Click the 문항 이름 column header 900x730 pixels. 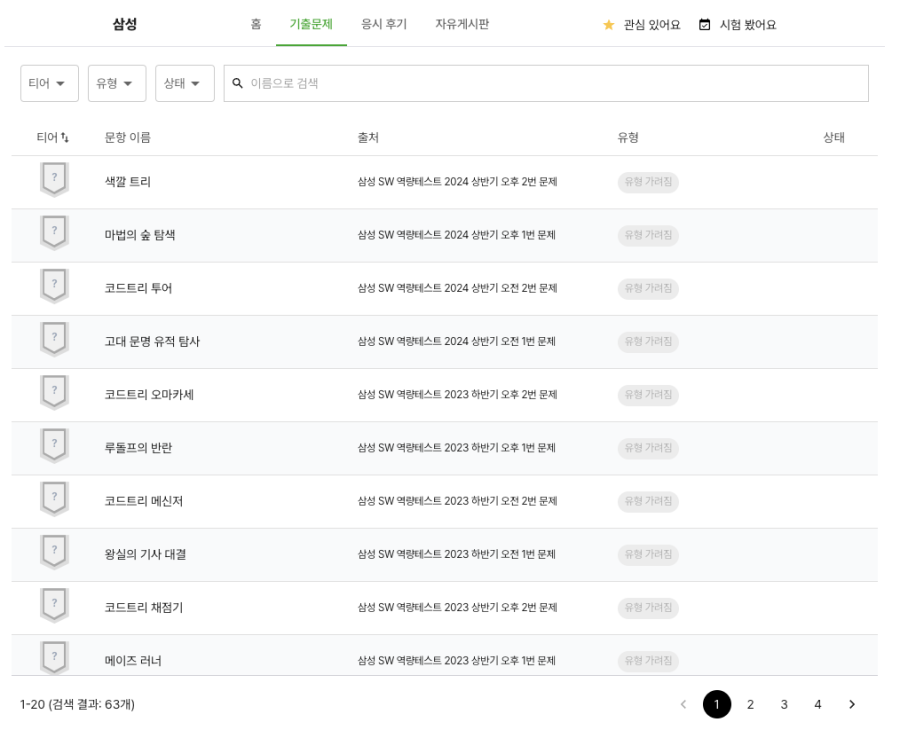click(x=127, y=138)
